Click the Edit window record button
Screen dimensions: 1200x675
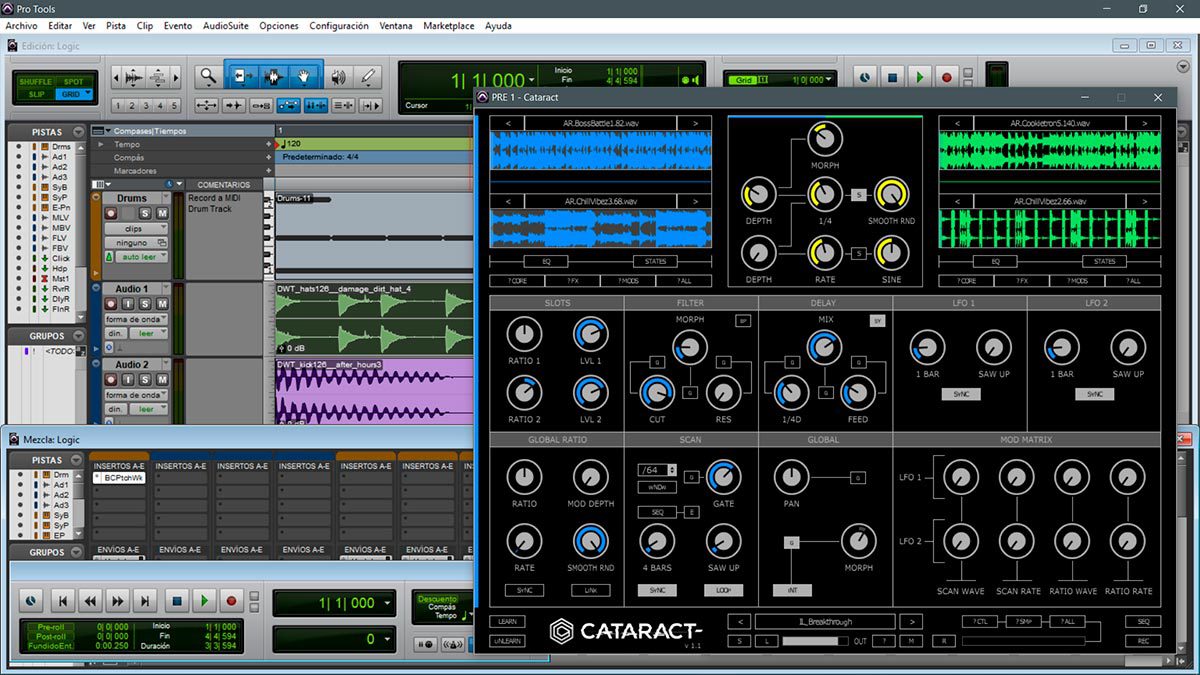point(946,76)
